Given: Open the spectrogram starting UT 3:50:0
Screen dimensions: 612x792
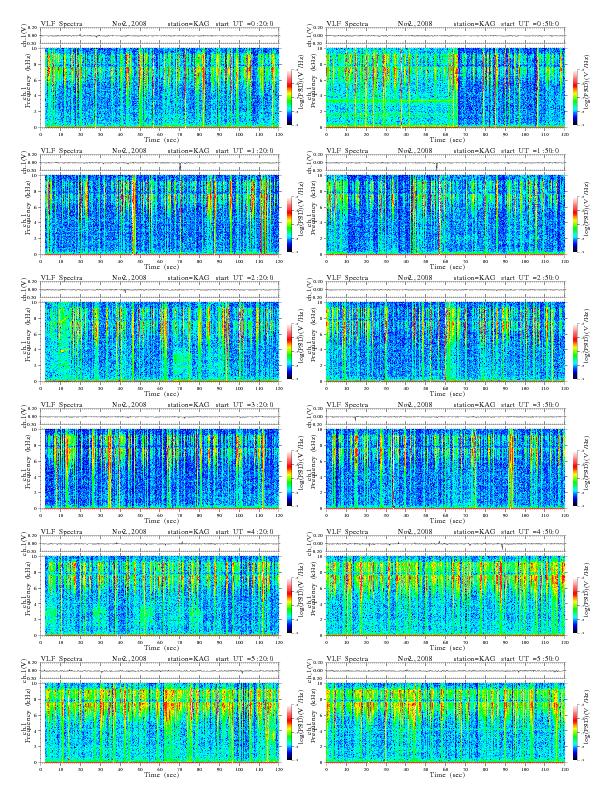Looking at the screenshot, I should (x=445, y=469).
